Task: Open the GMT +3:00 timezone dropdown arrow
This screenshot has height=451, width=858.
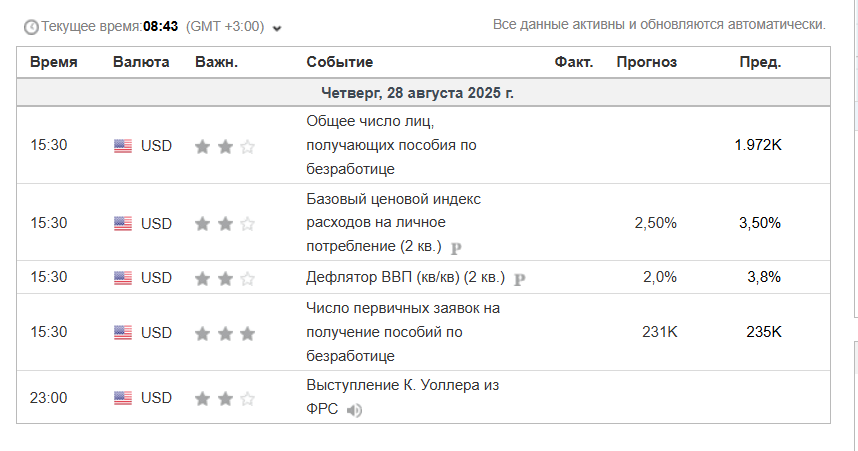Action: (277, 28)
